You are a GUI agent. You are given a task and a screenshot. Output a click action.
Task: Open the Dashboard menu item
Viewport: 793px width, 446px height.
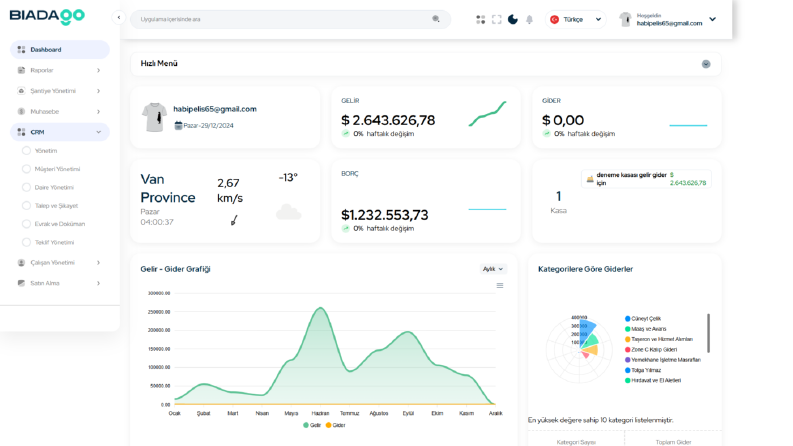60,50
